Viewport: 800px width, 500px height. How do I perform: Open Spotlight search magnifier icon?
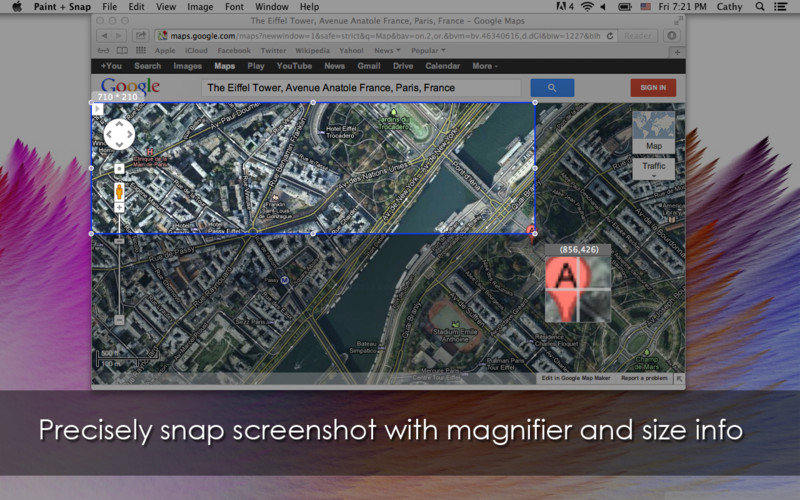[x=760, y=7]
